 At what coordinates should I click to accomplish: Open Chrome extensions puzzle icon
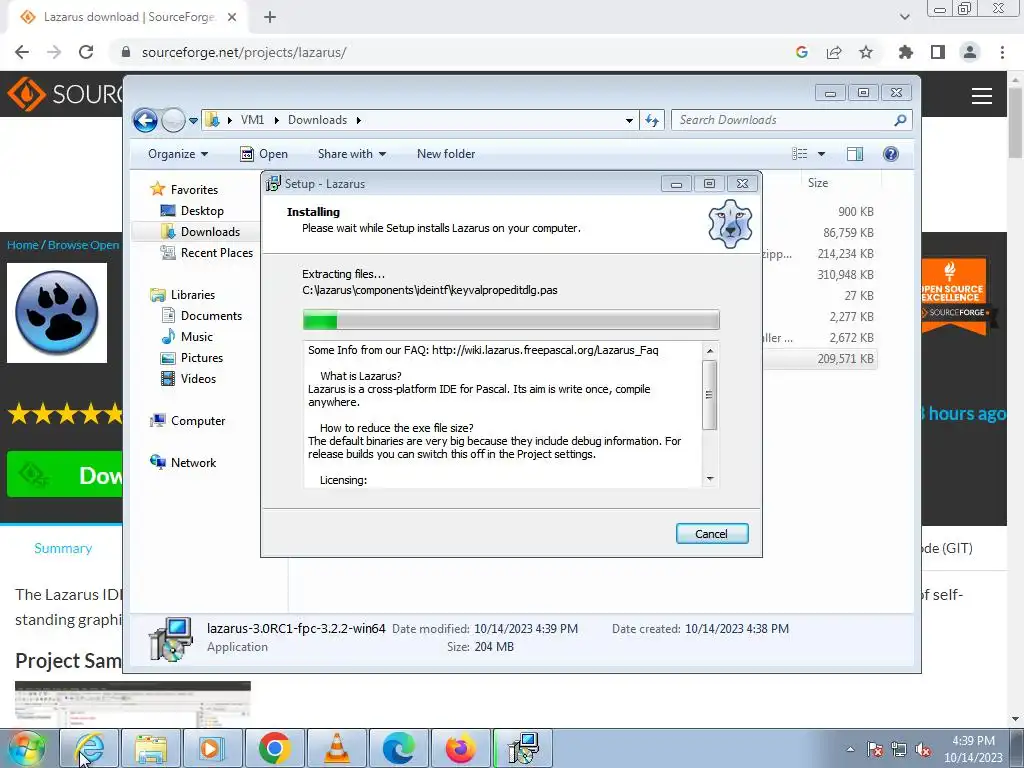[x=906, y=52]
